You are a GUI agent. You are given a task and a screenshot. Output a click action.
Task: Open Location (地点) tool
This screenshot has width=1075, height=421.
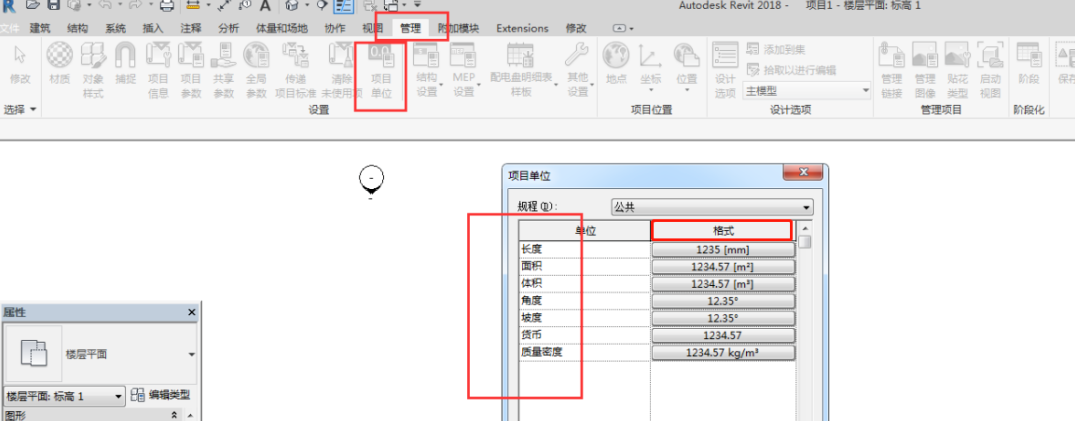616,64
